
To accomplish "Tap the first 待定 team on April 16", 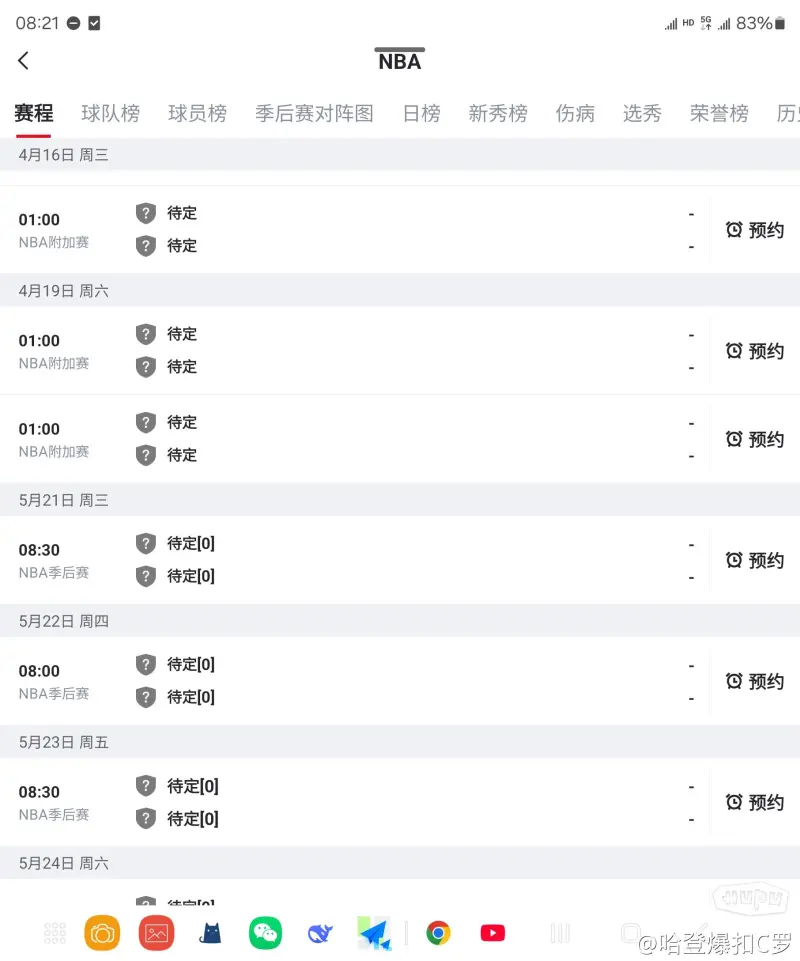I will coord(181,213).
